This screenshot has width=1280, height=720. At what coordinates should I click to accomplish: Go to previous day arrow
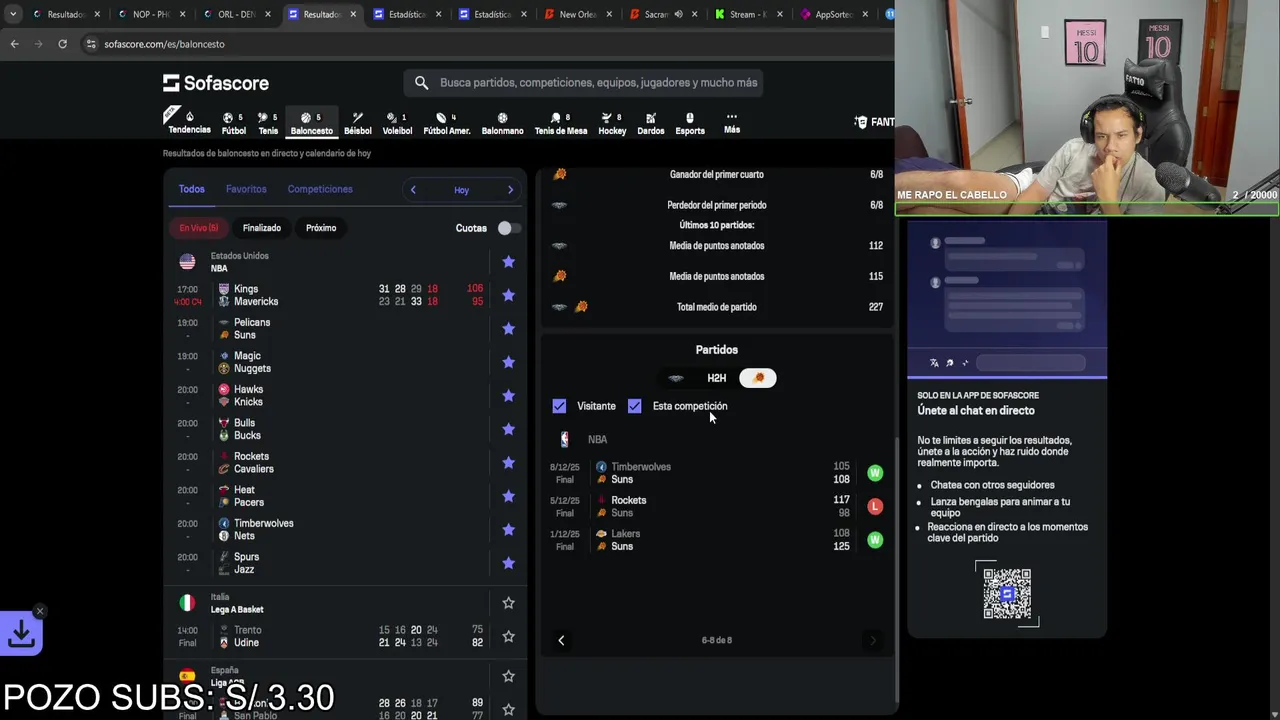[x=413, y=190]
